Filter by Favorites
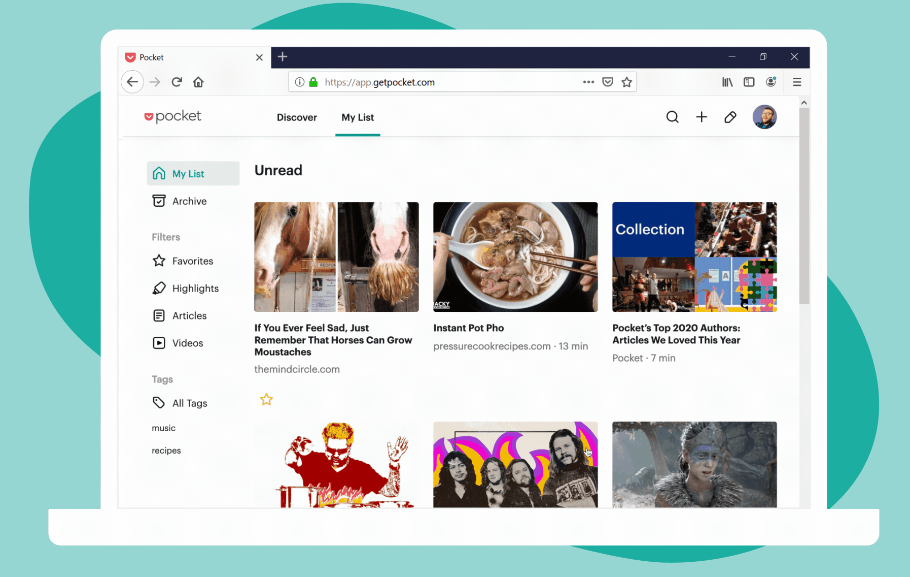Image resolution: width=910 pixels, height=577 pixels. tap(183, 261)
